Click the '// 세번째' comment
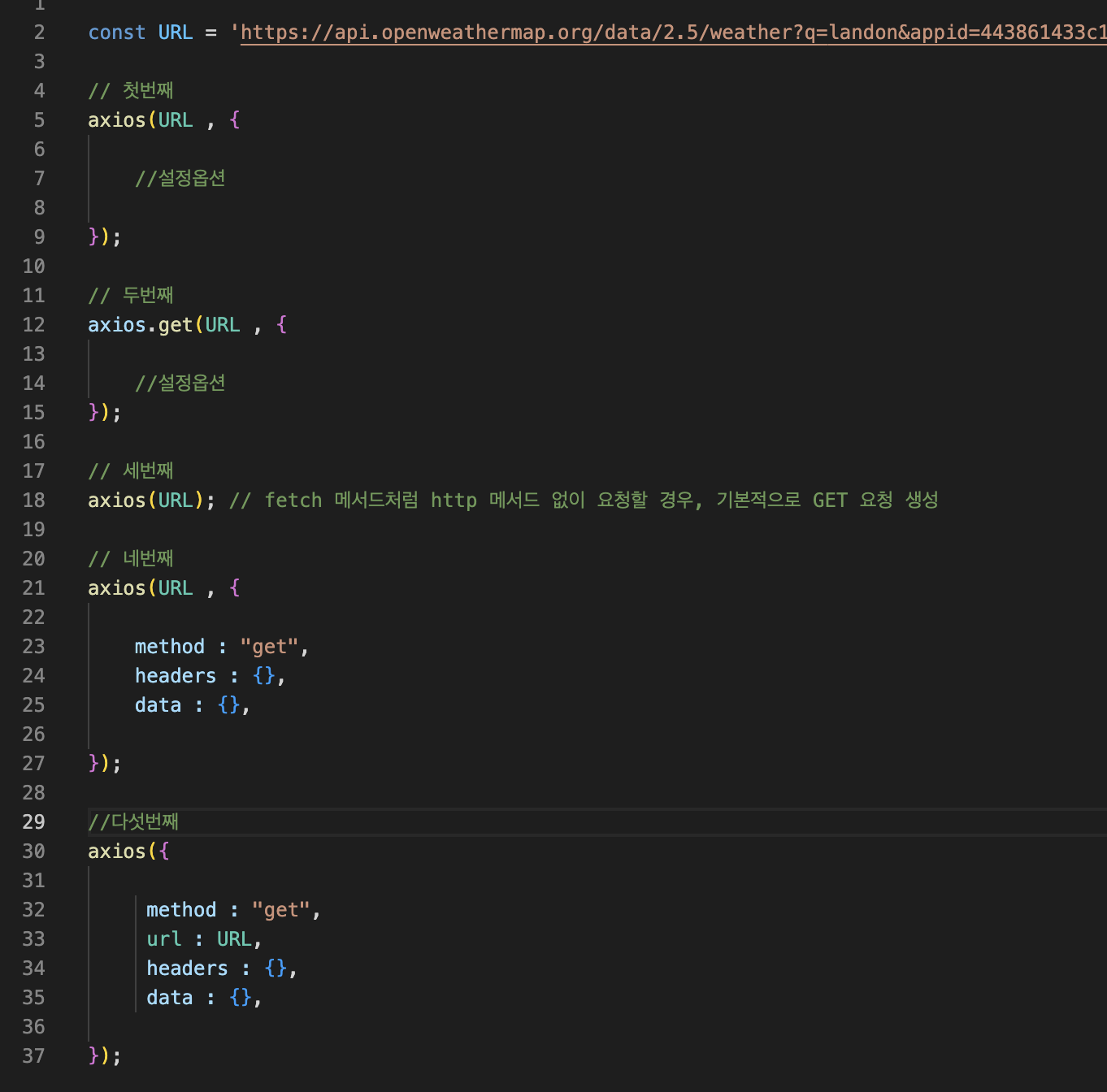This screenshot has height=1092, width=1107. [x=131, y=470]
